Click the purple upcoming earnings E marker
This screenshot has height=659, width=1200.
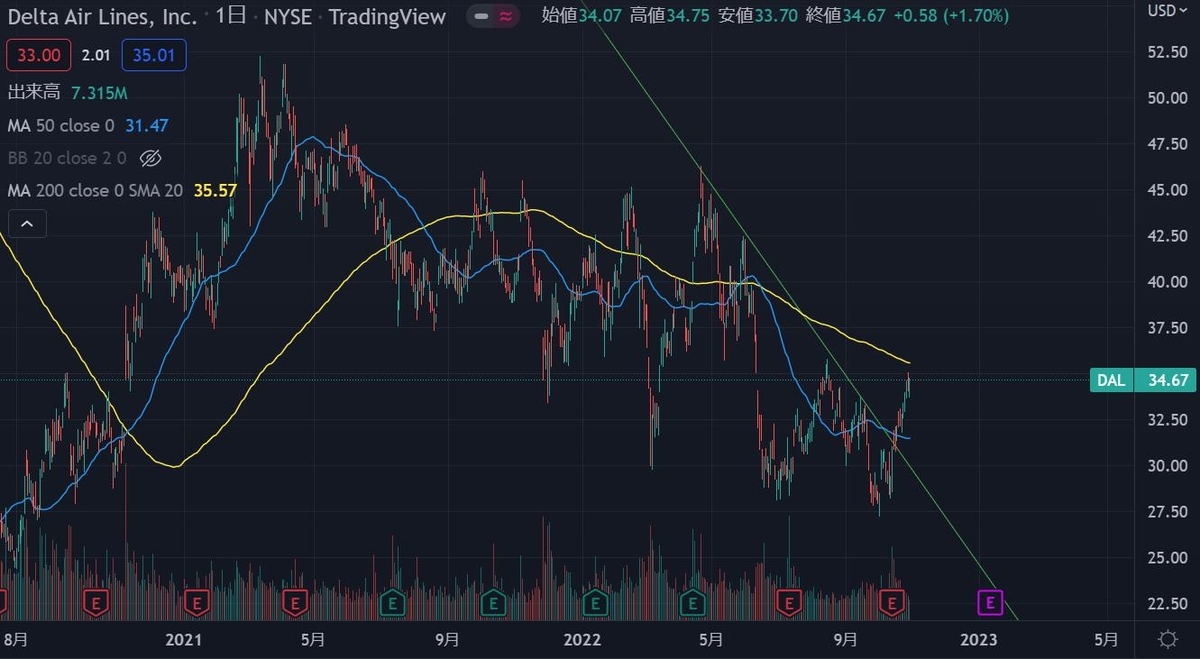pos(989,602)
